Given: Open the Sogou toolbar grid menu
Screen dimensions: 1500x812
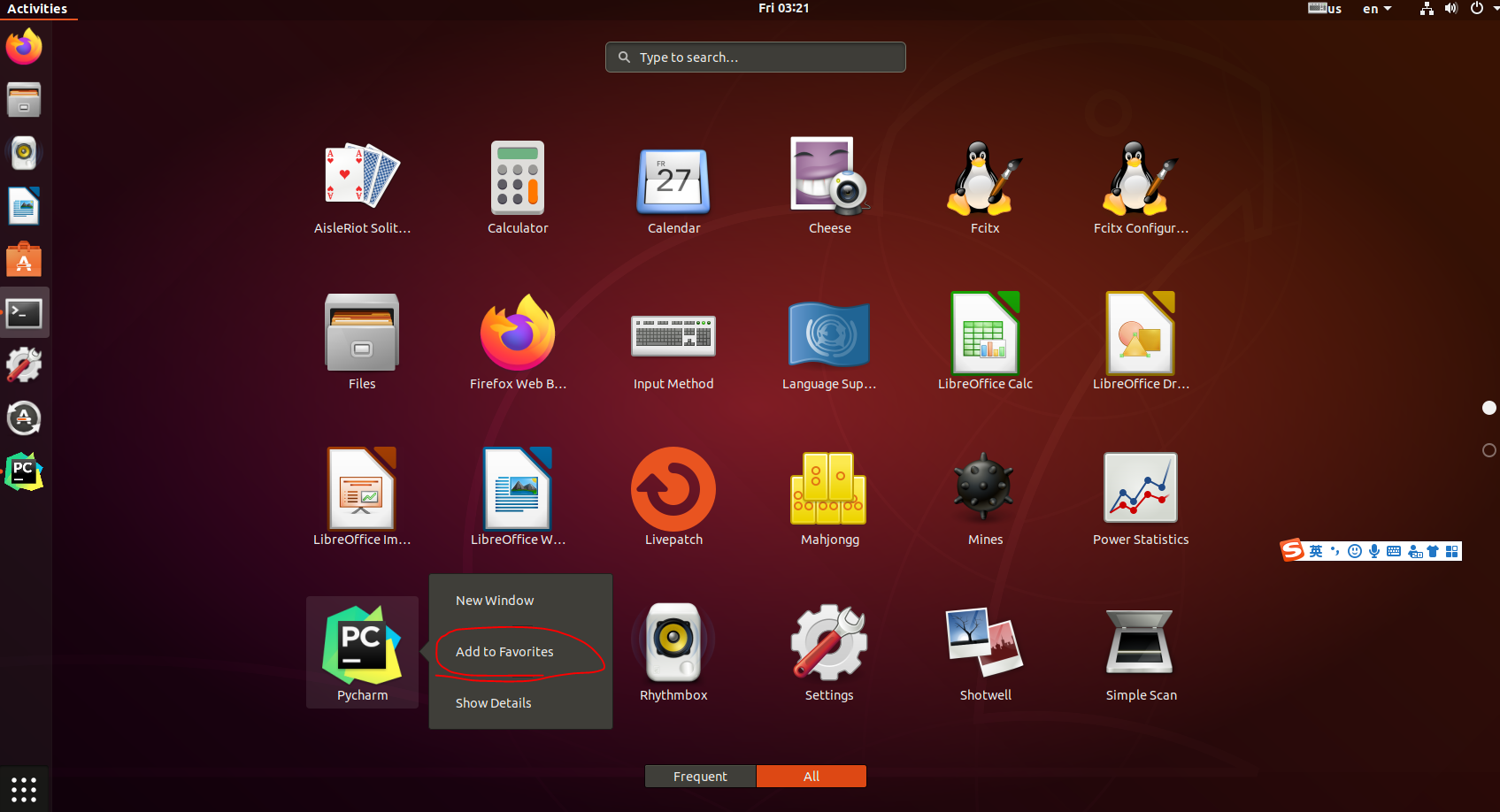Looking at the screenshot, I should pyautogui.click(x=1452, y=550).
